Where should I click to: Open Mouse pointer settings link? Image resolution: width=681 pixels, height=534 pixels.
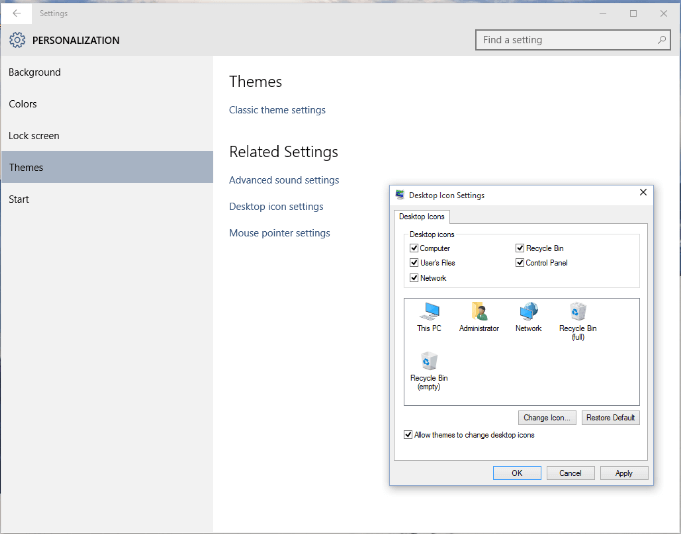click(x=280, y=233)
